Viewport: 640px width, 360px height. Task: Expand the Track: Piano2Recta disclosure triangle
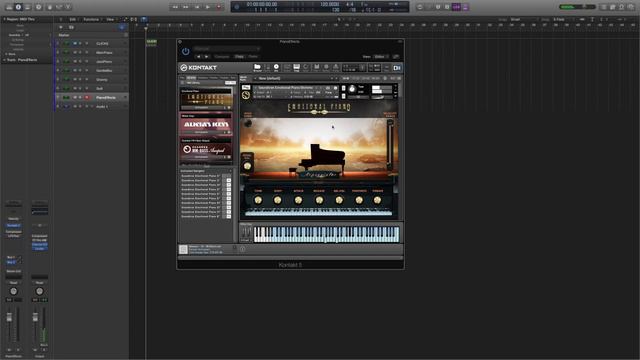pos(4,60)
